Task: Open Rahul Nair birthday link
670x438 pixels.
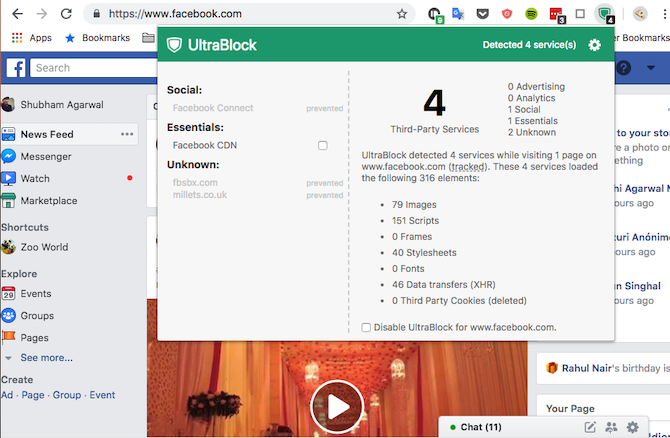Action: point(587,368)
